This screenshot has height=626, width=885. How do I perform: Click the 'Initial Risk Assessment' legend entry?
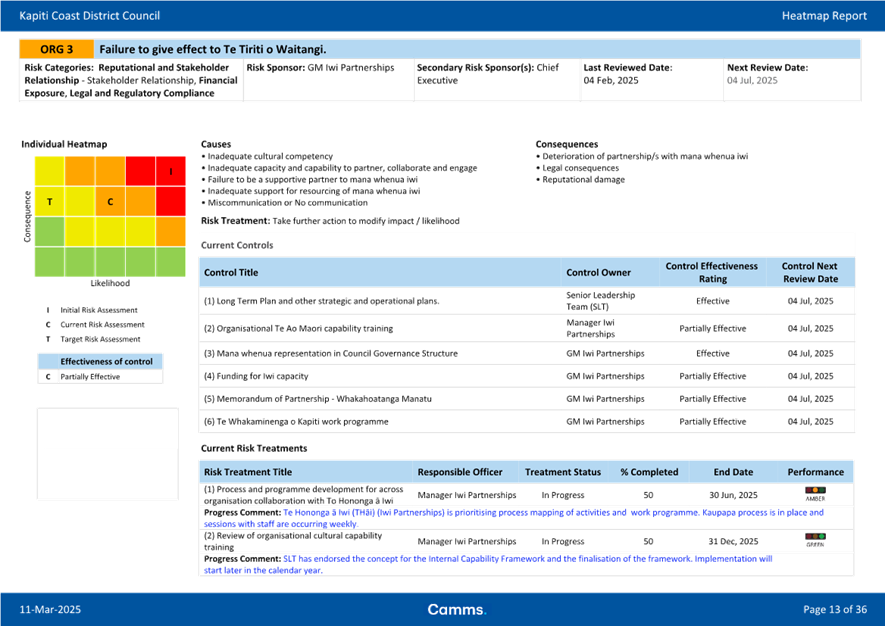point(99,310)
